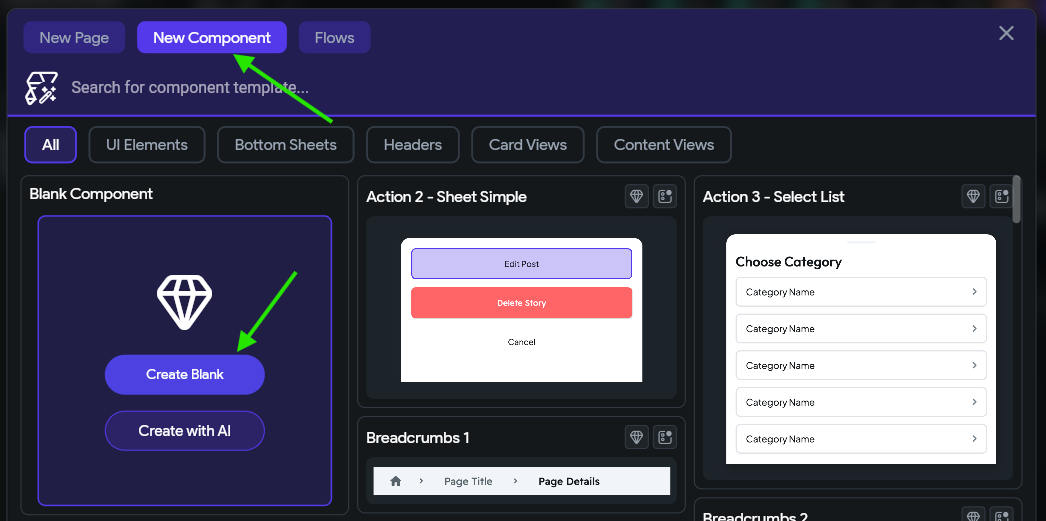Viewport: 1046px width, 521px height.
Task: Filter by Bottom Sheets
Action: click(x=286, y=145)
